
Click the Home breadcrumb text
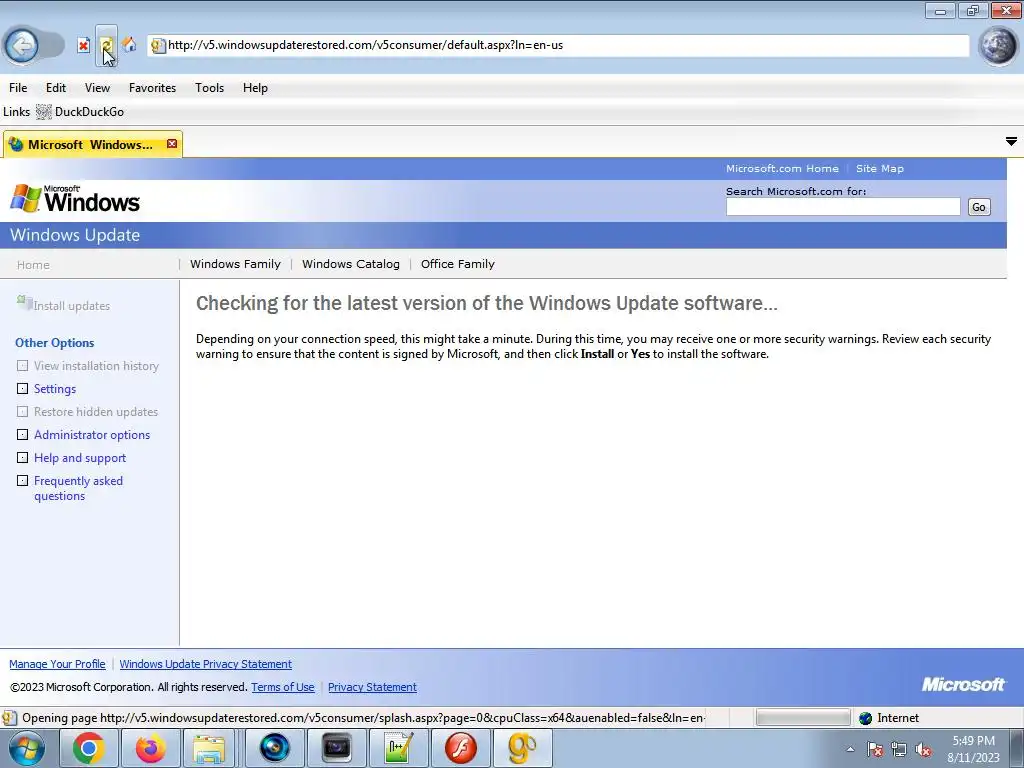click(33, 264)
